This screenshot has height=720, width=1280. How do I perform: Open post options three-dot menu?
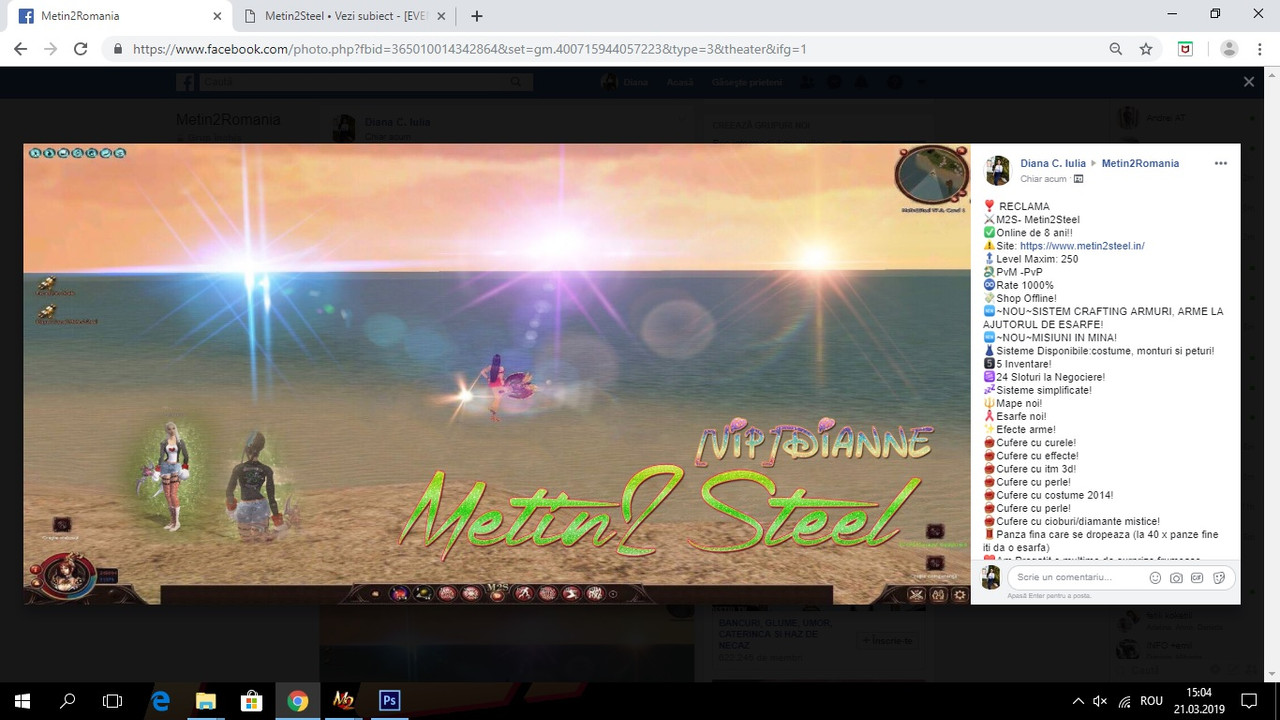click(x=1220, y=163)
